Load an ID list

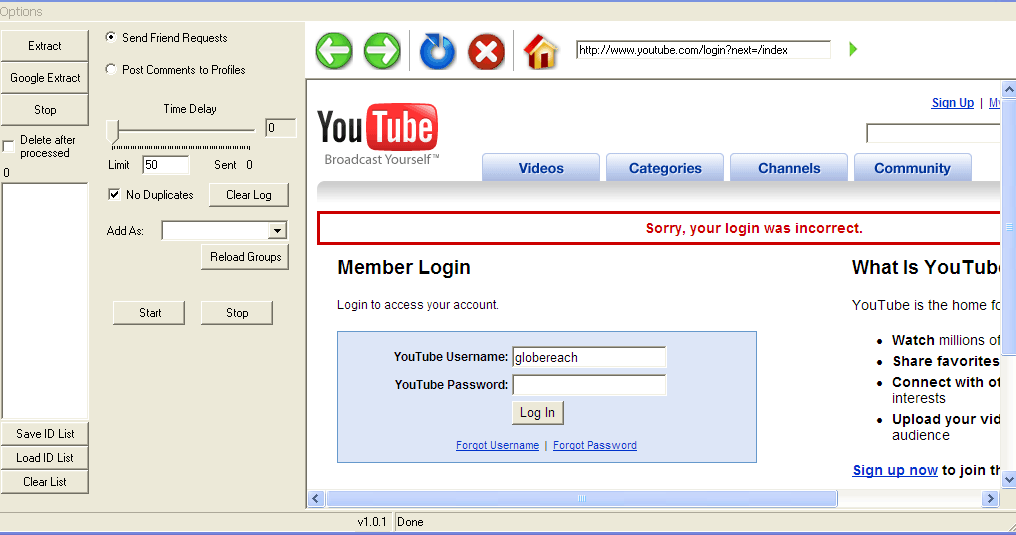coord(45,458)
